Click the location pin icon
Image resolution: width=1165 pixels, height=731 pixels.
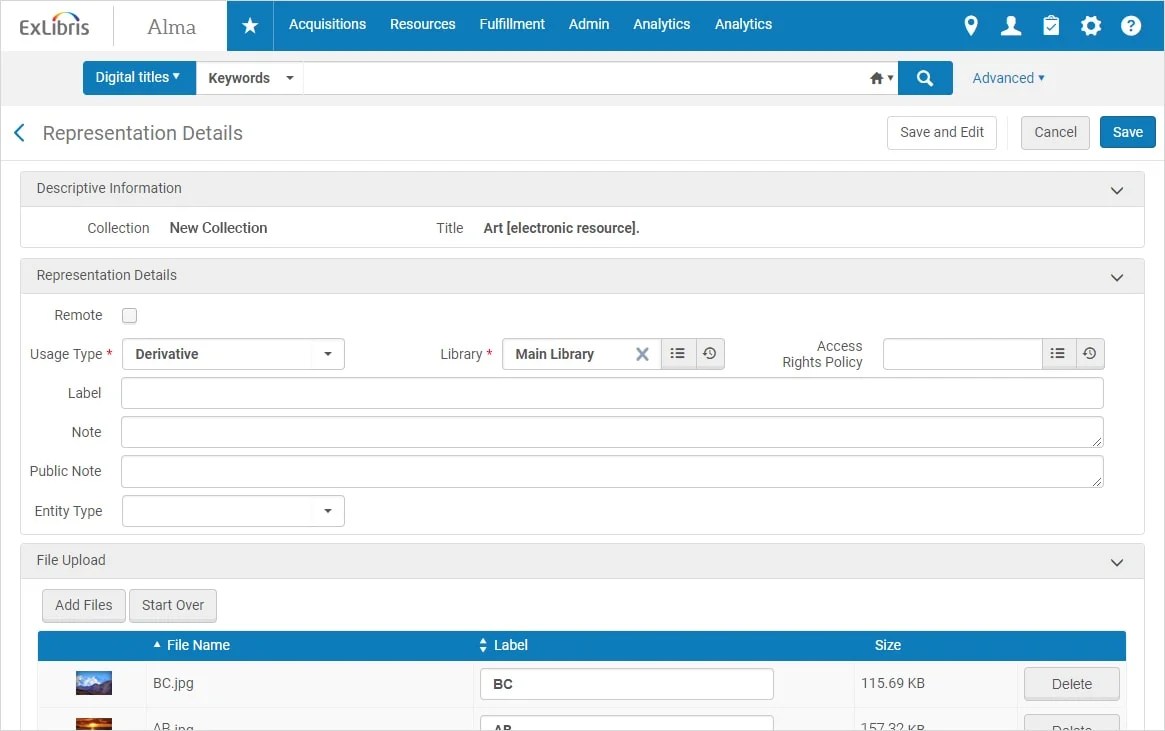click(970, 25)
